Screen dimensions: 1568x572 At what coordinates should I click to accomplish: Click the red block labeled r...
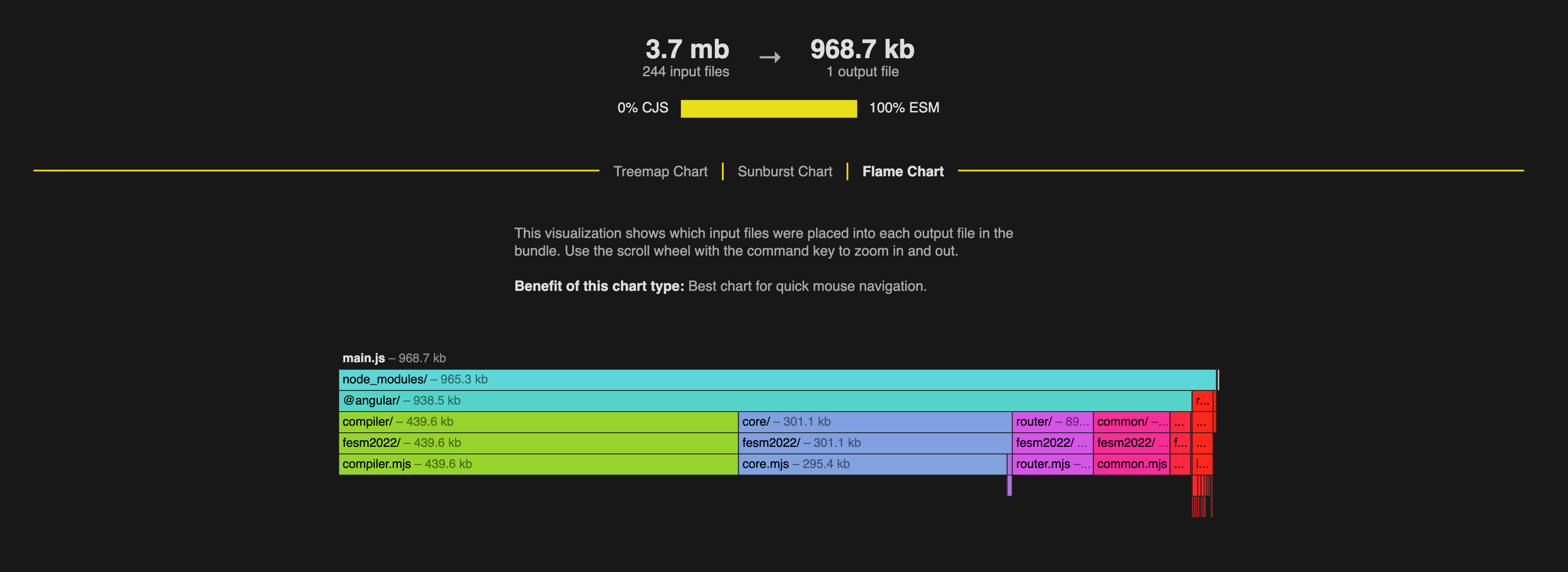point(1202,401)
